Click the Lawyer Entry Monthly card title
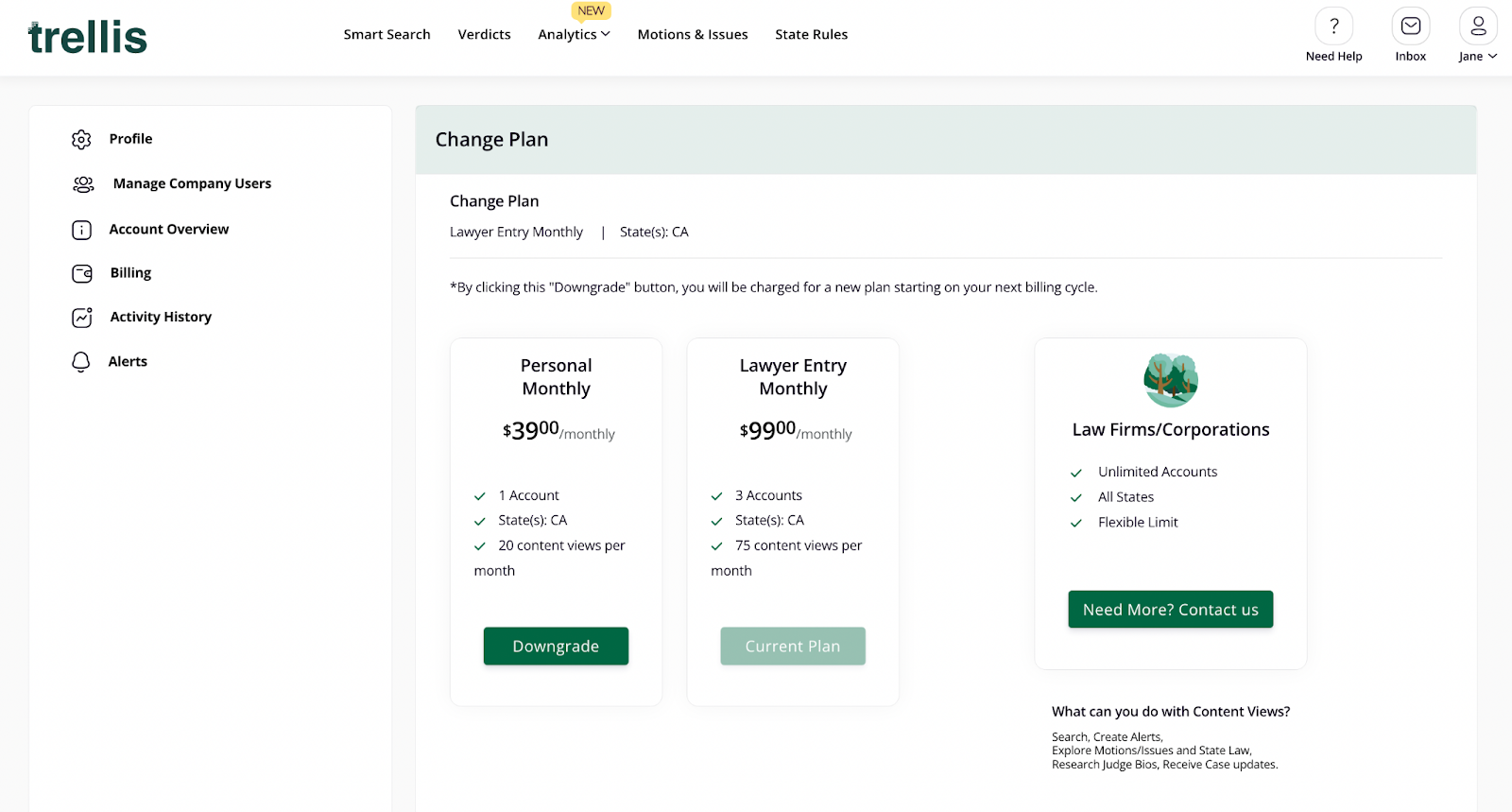 click(793, 377)
